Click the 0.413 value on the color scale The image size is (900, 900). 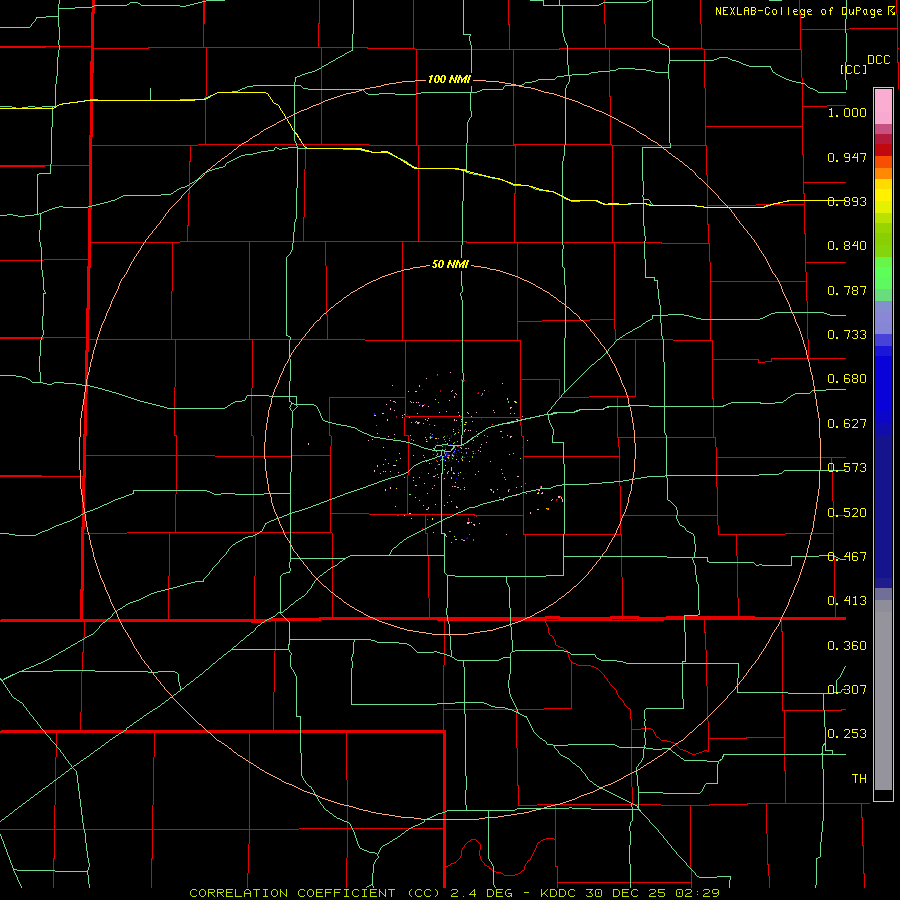click(x=847, y=601)
